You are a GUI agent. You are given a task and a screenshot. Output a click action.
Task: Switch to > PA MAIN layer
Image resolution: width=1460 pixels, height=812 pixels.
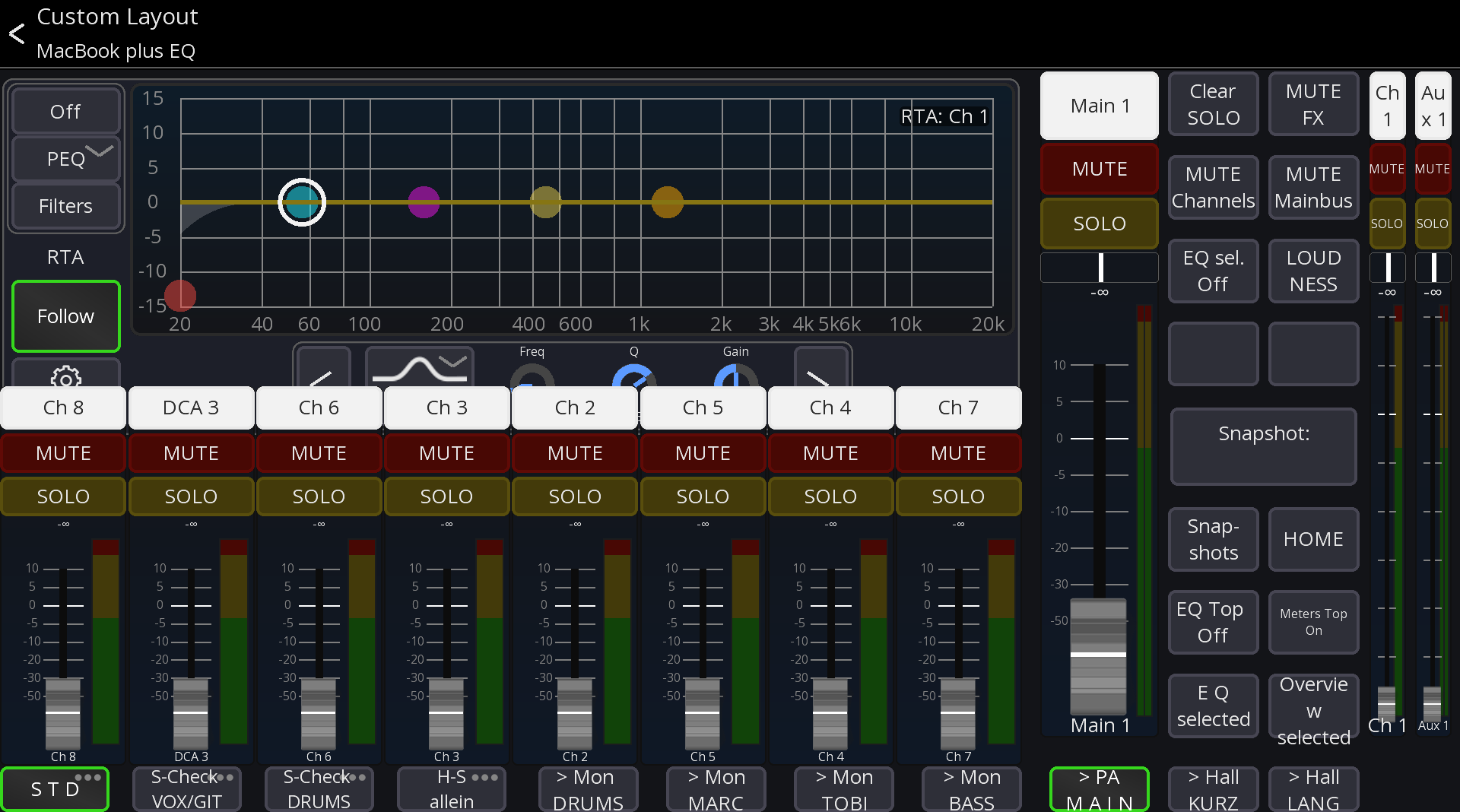[1099, 789]
